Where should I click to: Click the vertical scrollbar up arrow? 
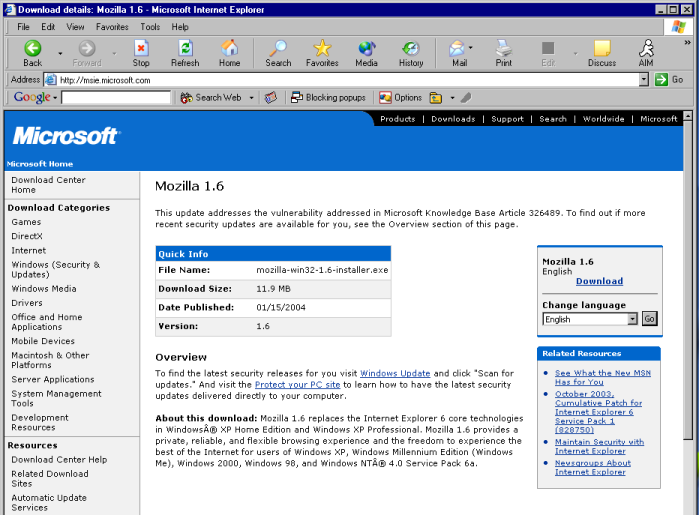click(687, 115)
